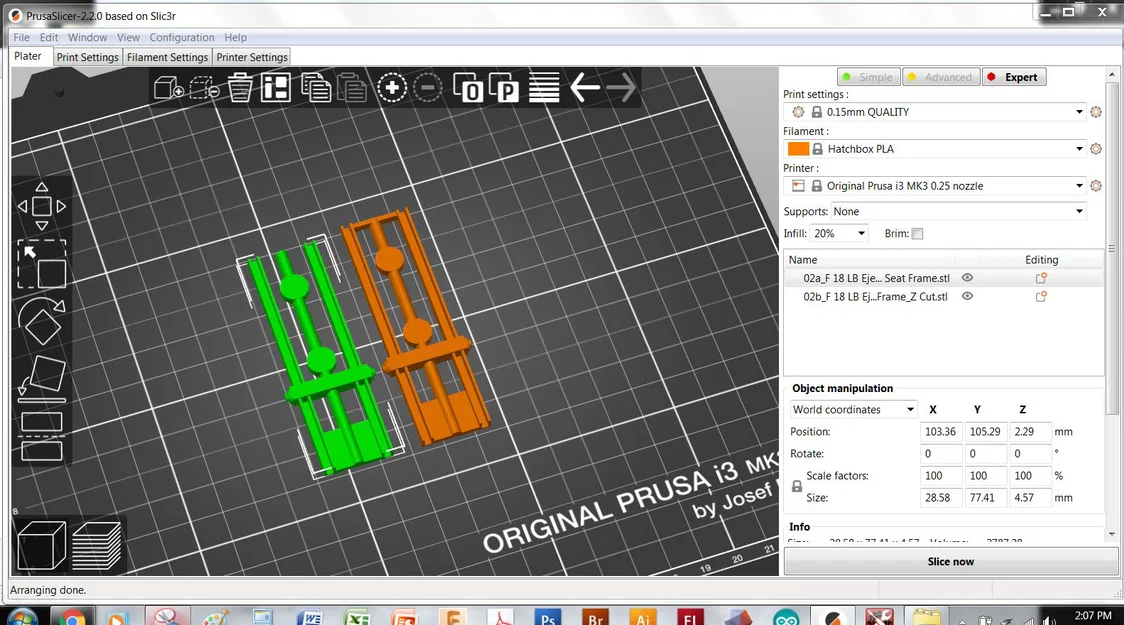
Task: Open Printer preset settings gear icon
Action: pyautogui.click(x=1095, y=186)
